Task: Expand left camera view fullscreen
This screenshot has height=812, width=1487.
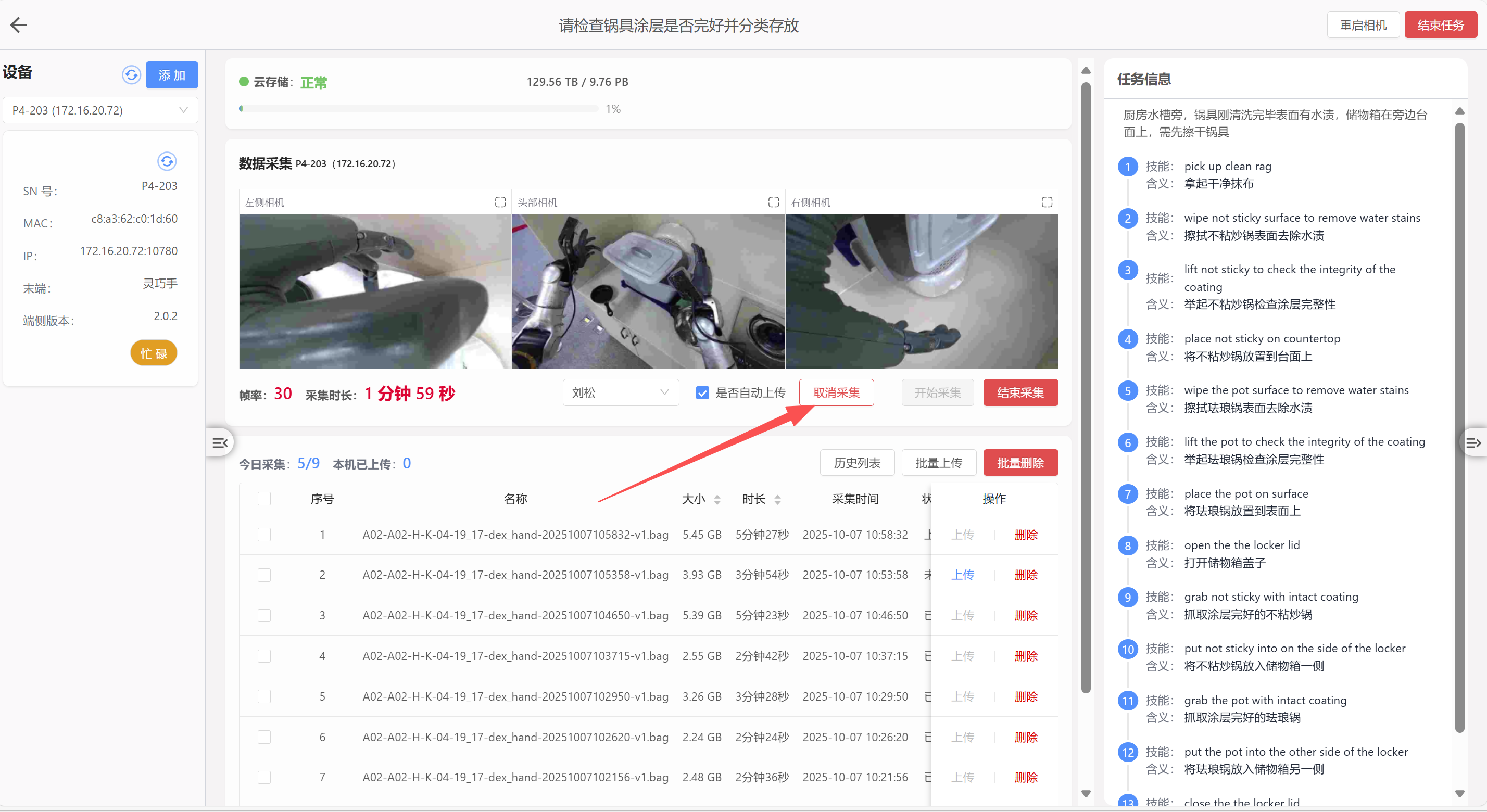Action: 500,202
